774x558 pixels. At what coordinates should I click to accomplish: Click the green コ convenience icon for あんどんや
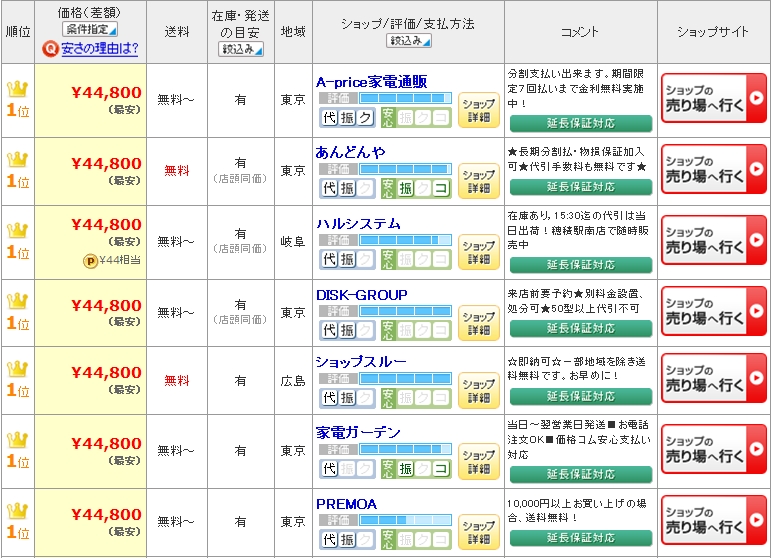[441, 188]
